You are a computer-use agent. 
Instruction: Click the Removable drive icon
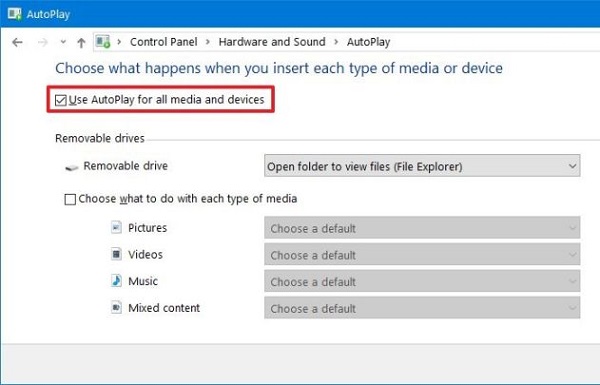point(72,167)
